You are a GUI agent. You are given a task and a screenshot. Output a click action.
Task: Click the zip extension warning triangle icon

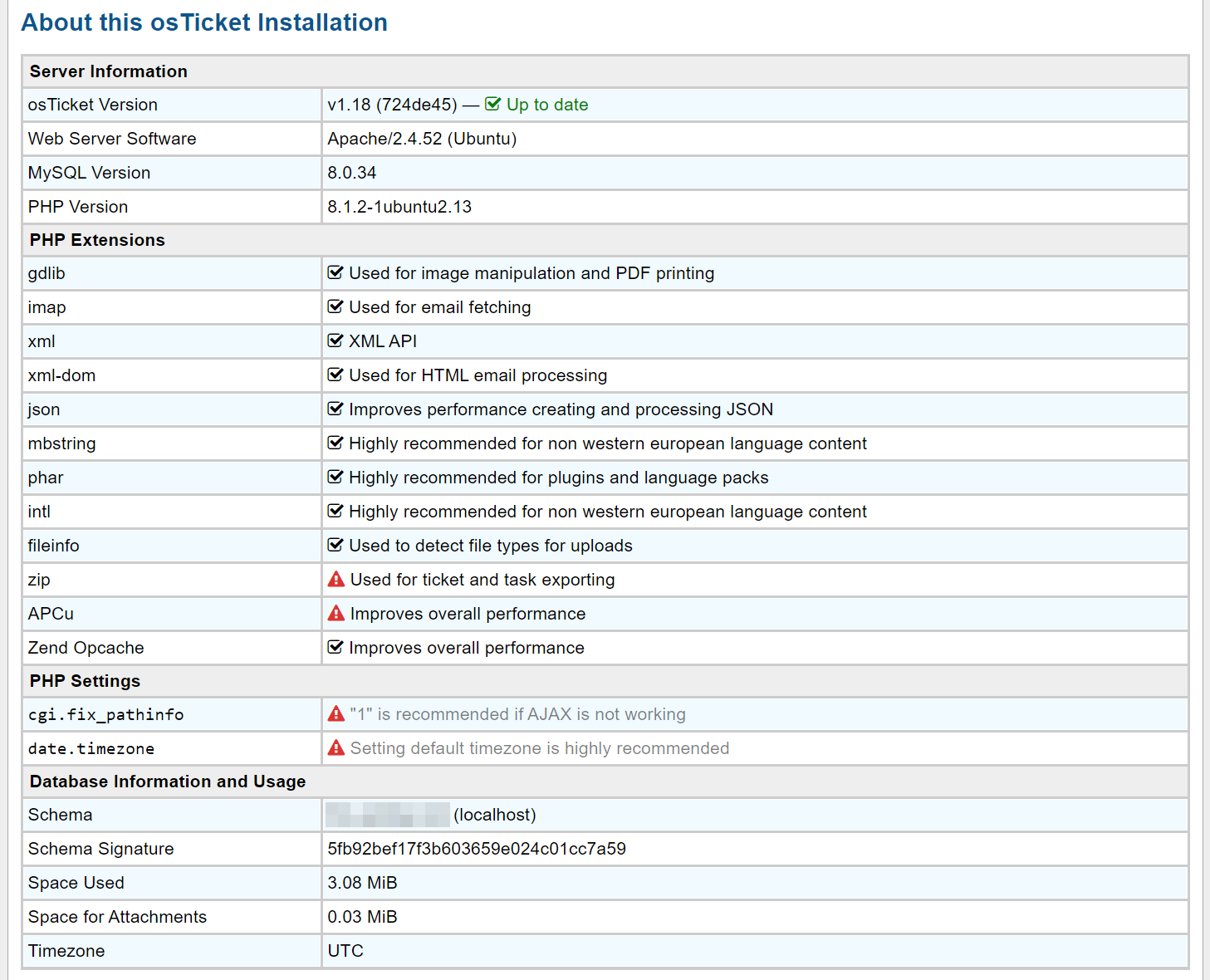click(x=336, y=579)
